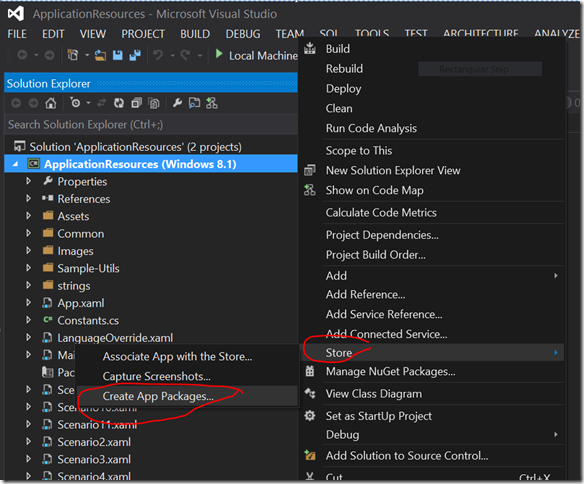The image size is (584, 484).
Task: Click the Refresh icon in Solution Explorer
Action: click(119, 103)
